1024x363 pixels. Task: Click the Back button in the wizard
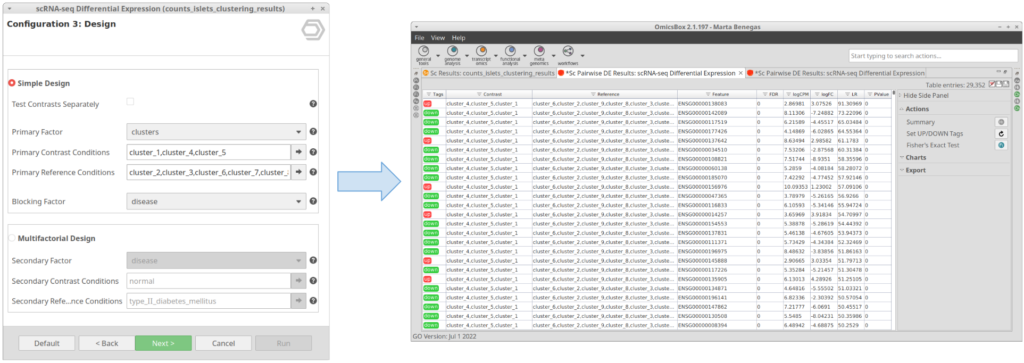coord(107,343)
